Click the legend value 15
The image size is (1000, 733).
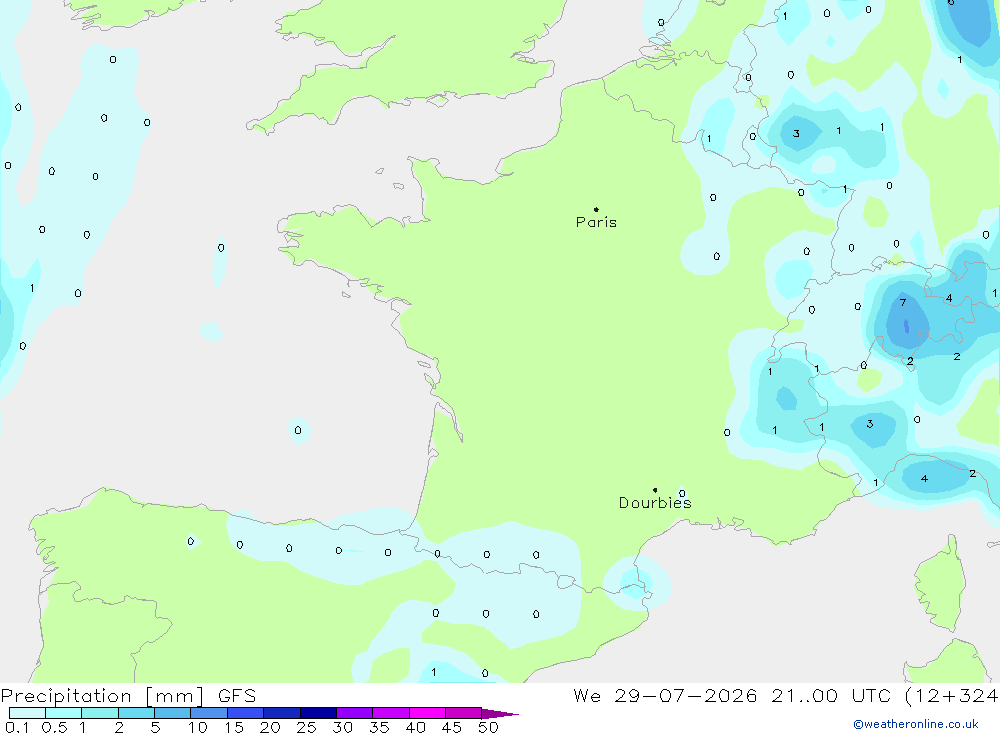click(x=234, y=727)
